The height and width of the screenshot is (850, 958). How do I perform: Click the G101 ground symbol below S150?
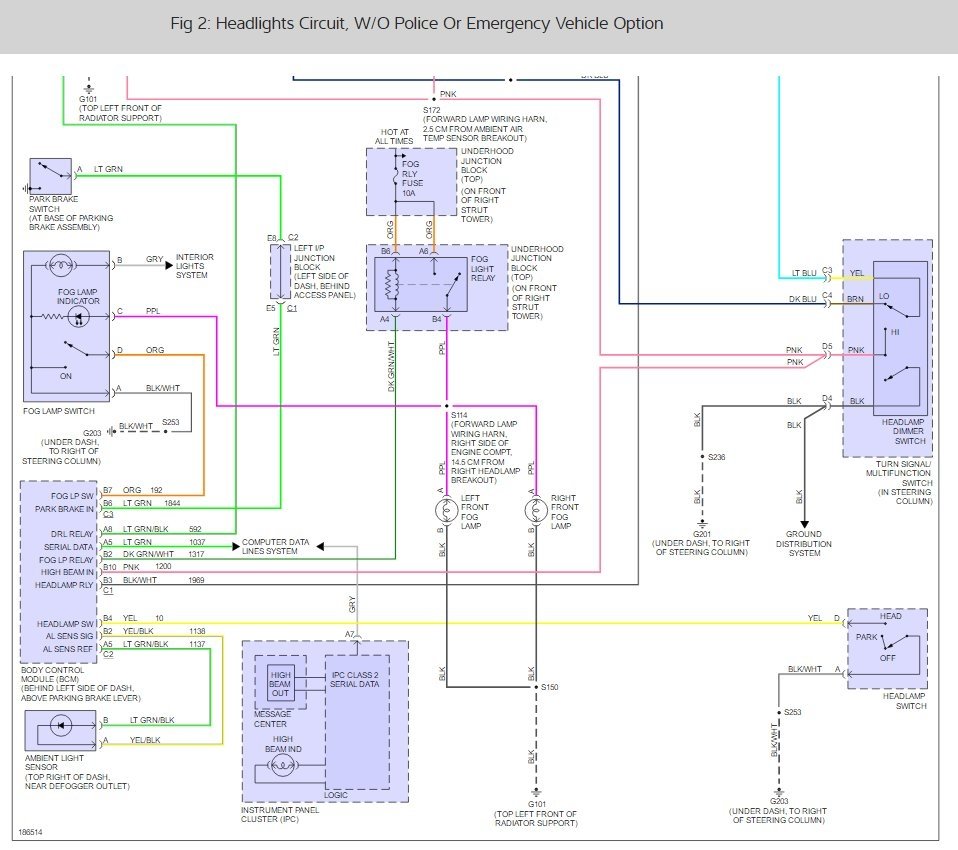tap(536, 793)
